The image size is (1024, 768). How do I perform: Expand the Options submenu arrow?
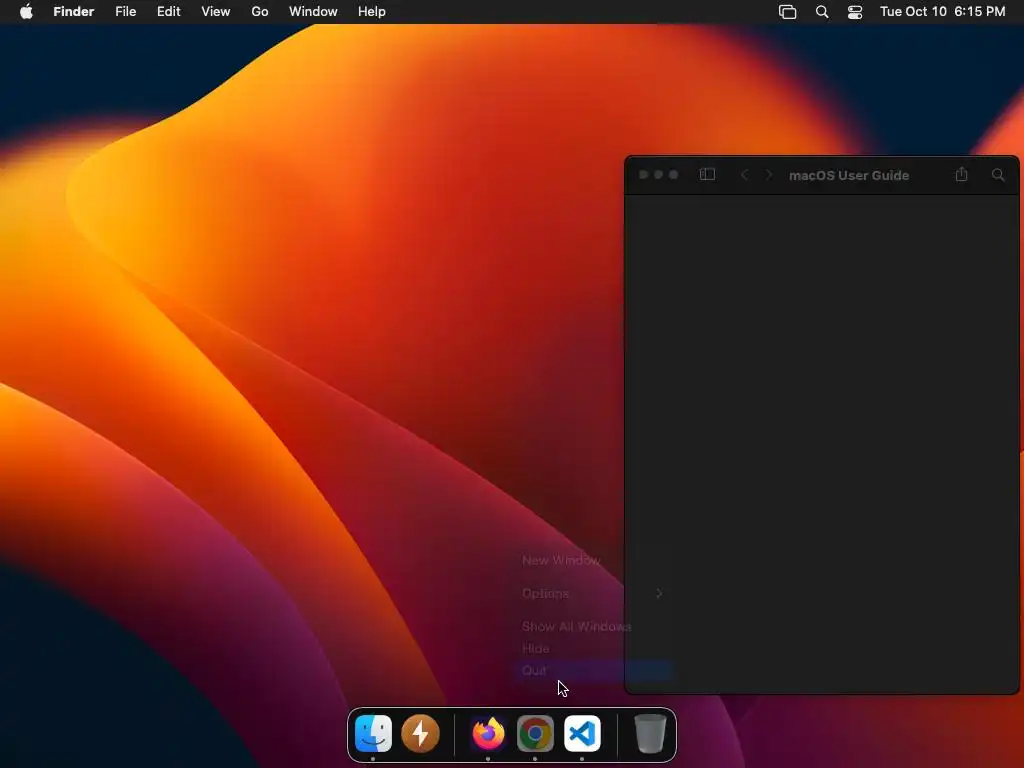659,593
